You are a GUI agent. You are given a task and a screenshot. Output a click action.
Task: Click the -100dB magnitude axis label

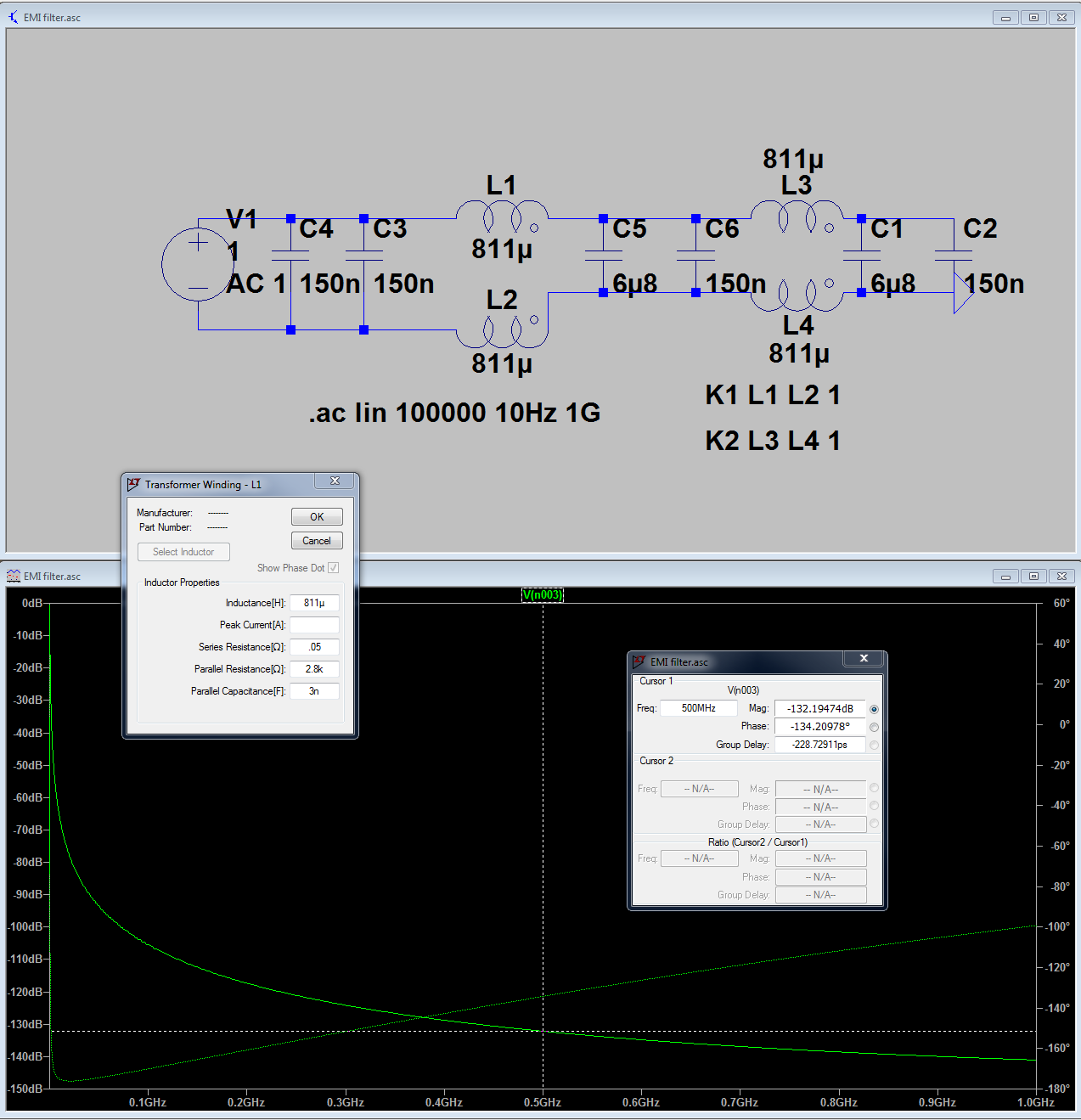tap(25, 926)
